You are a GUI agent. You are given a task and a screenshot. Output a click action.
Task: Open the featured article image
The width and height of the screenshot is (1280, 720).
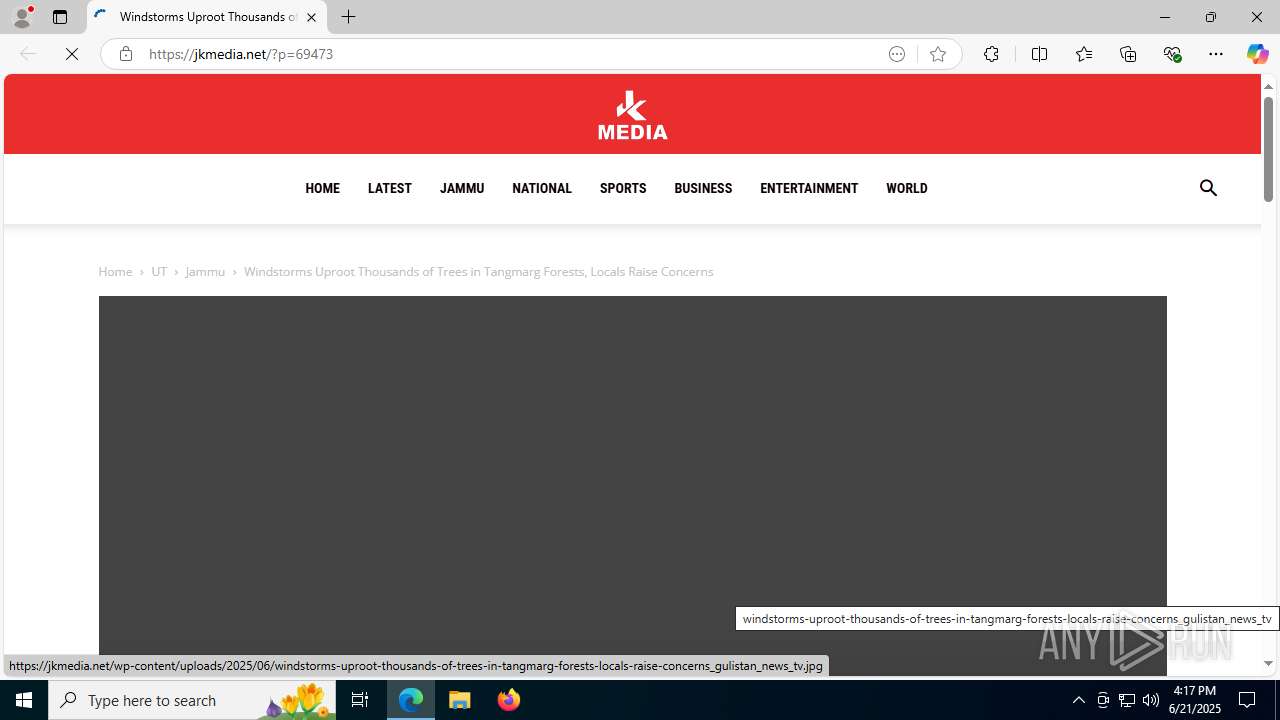[x=632, y=485]
